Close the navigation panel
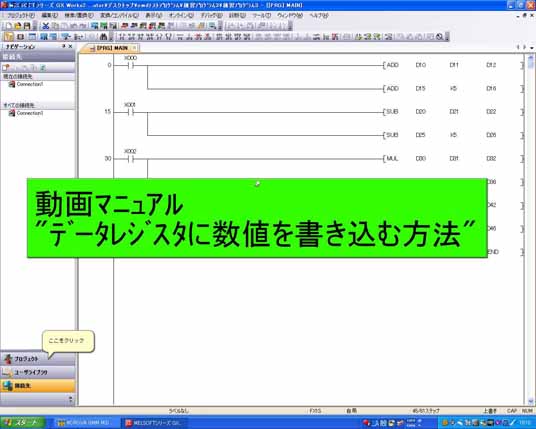 pyautogui.click(x=70, y=46)
